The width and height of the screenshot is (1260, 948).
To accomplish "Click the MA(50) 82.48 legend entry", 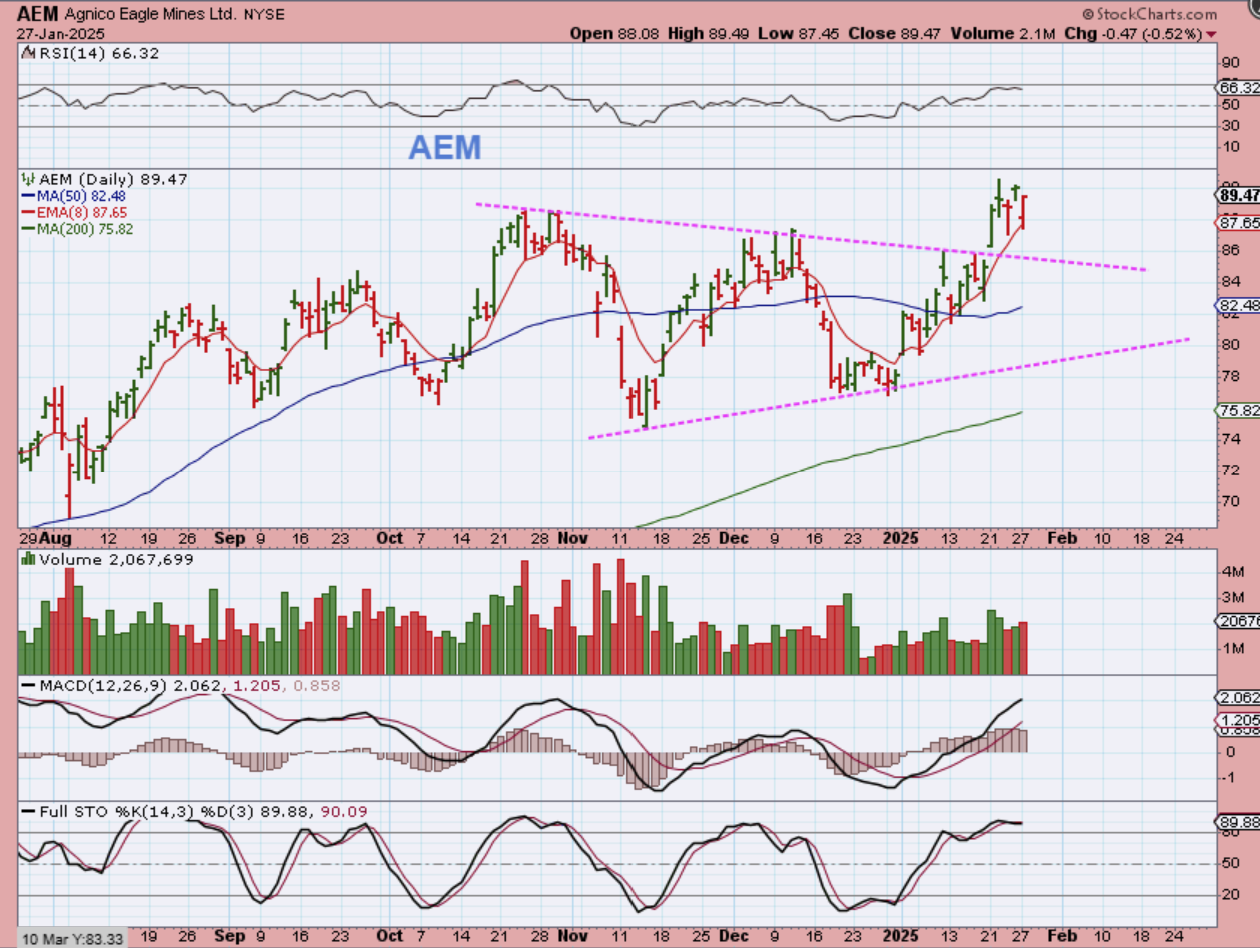I will coord(75,196).
